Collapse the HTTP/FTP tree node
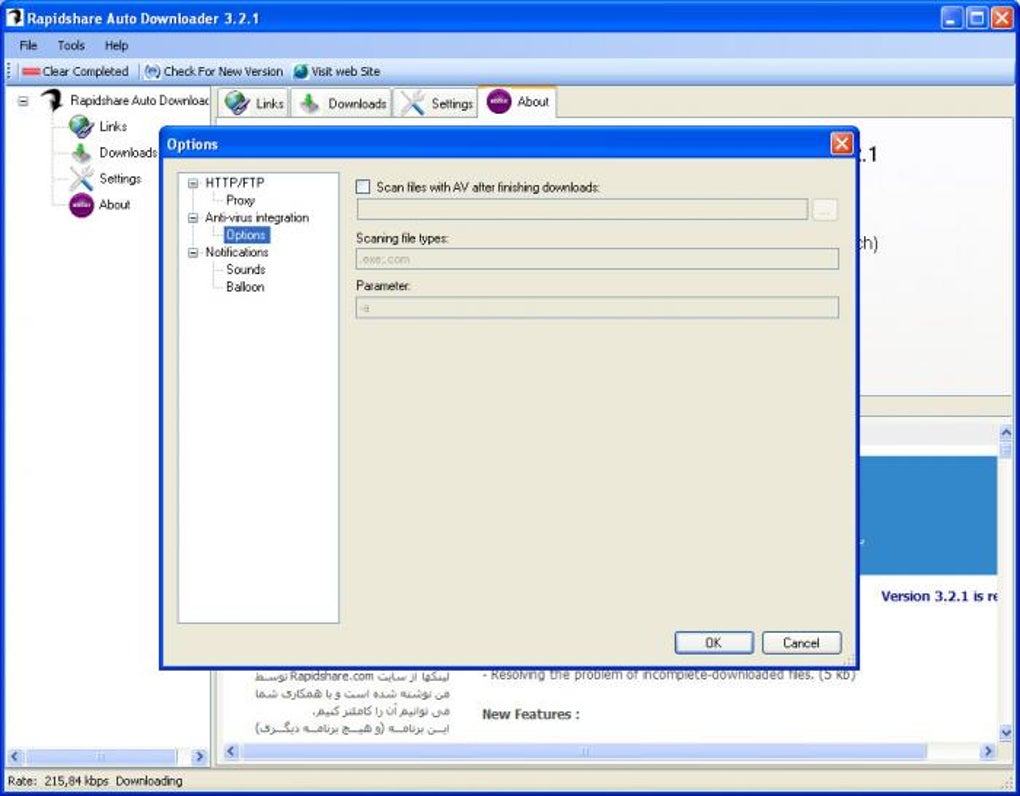 [193, 183]
